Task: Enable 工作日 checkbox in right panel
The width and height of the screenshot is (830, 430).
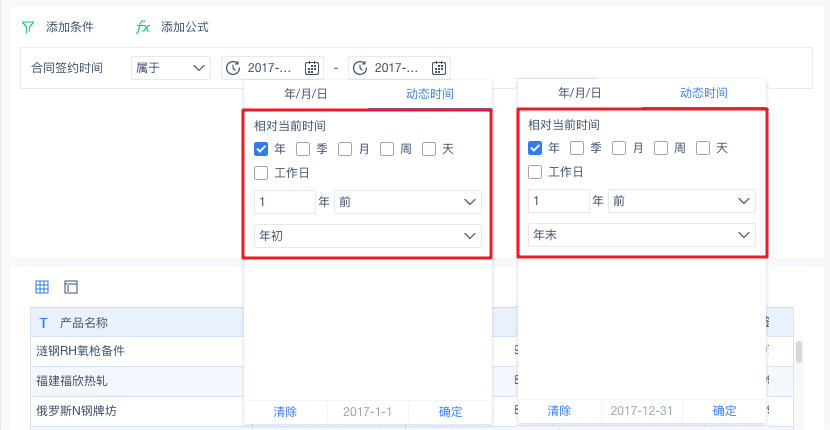Action: (x=536, y=172)
